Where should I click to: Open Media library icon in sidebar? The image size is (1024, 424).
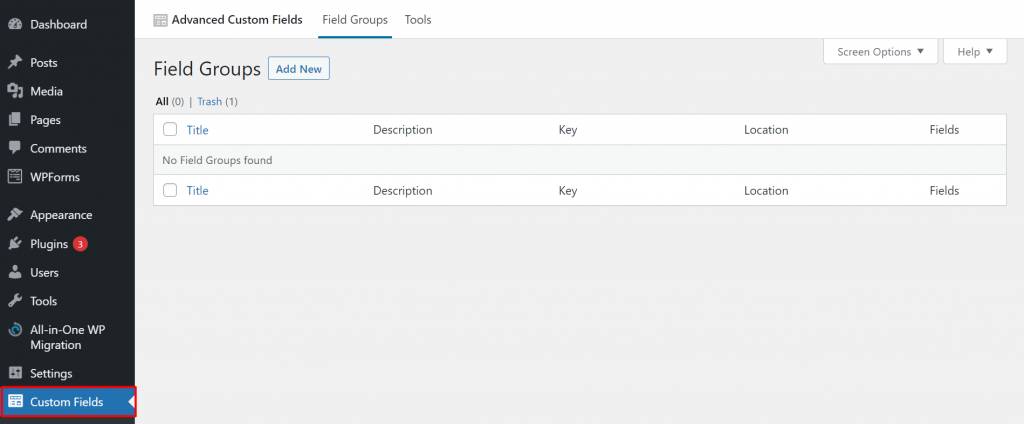(15, 91)
